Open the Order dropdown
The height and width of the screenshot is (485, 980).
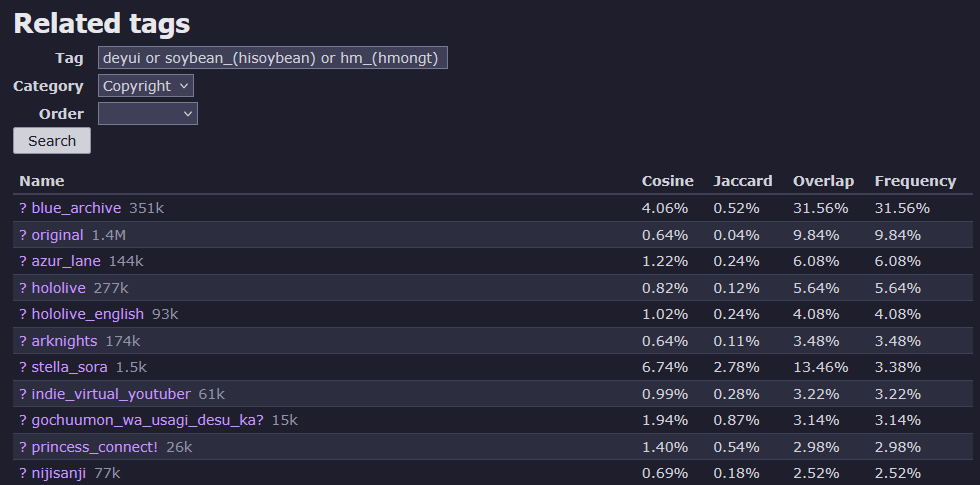click(x=148, y=114)
